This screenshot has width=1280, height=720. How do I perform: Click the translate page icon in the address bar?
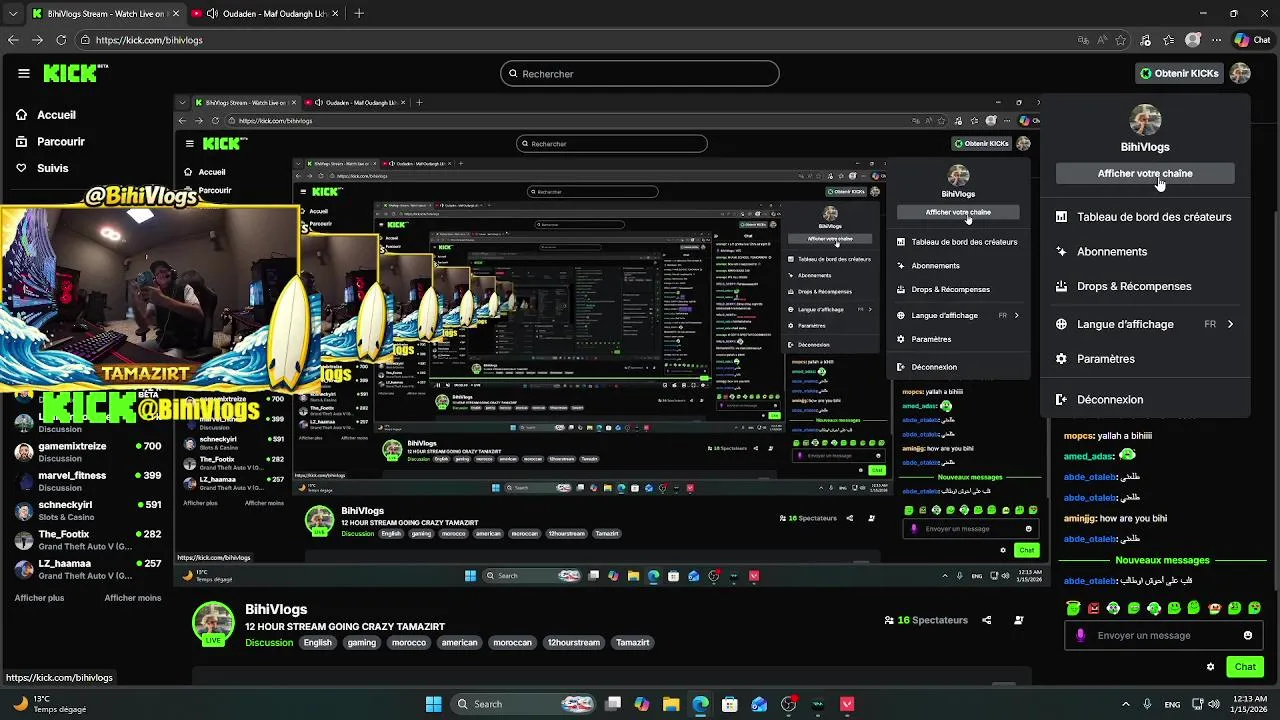click(x=1083, y=40)
